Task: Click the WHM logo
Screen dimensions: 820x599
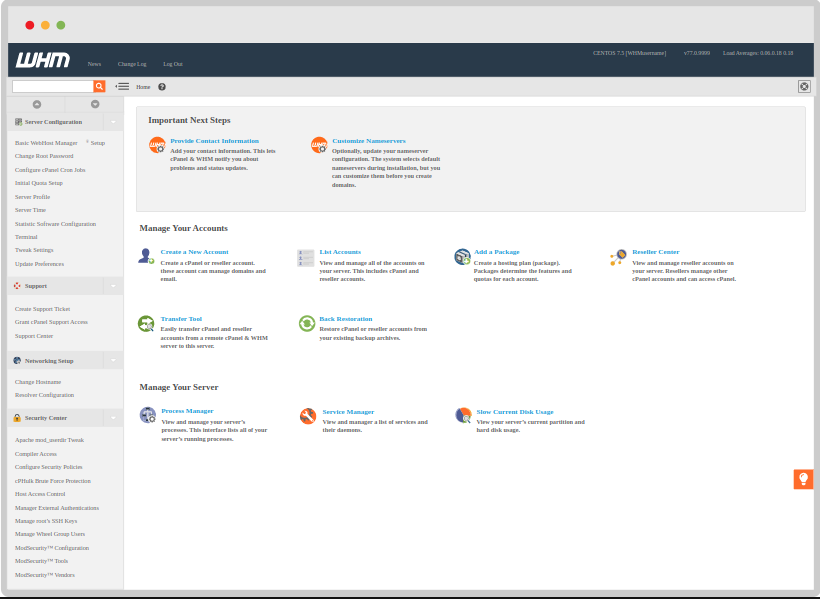Action: point(43,60)
